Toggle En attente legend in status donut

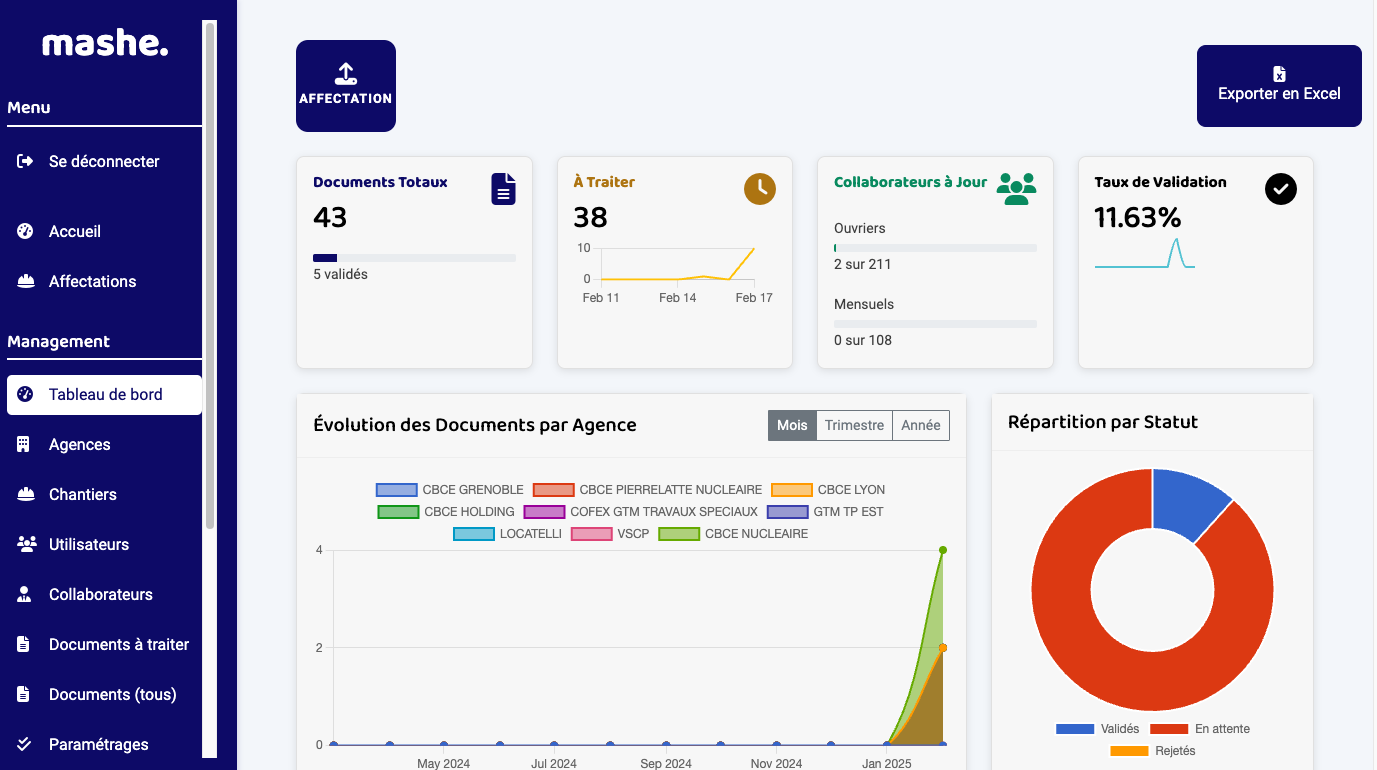coord(1200,729)
